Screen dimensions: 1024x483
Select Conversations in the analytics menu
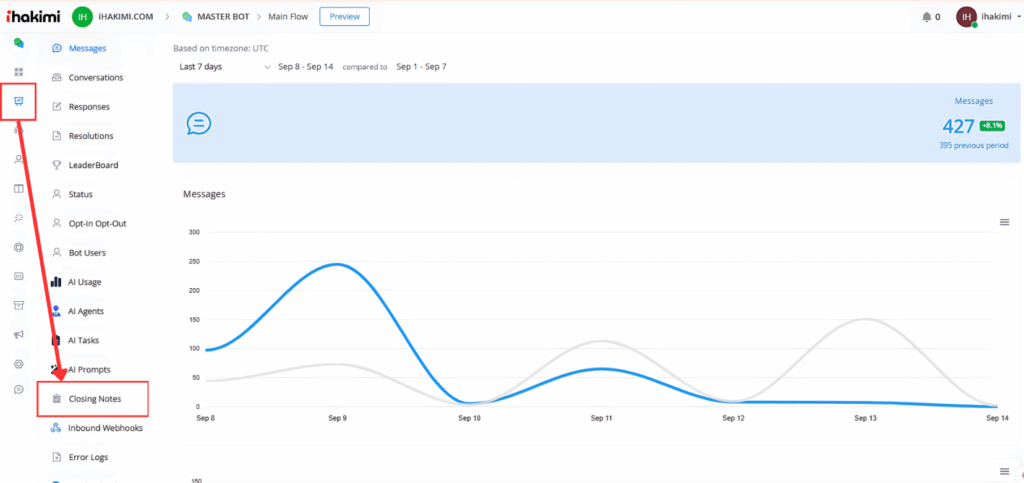point(95,77)
